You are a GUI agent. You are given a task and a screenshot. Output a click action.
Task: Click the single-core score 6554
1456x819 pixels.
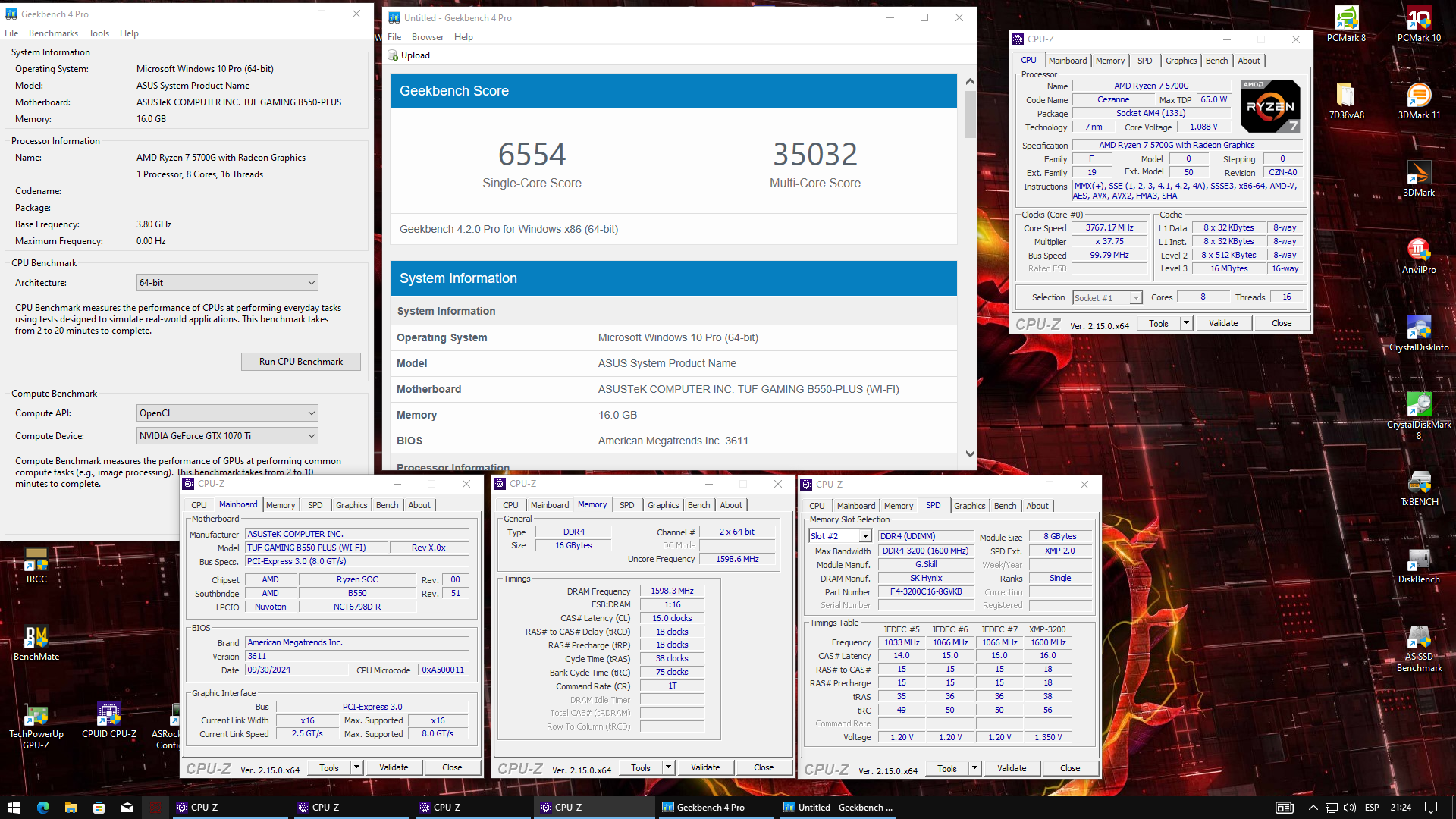coord(532,155)
